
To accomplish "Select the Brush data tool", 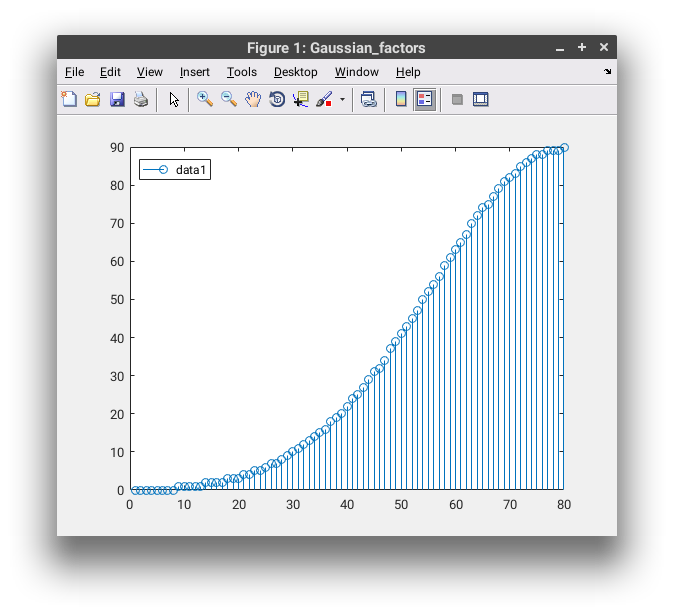I will click(324, 99).
